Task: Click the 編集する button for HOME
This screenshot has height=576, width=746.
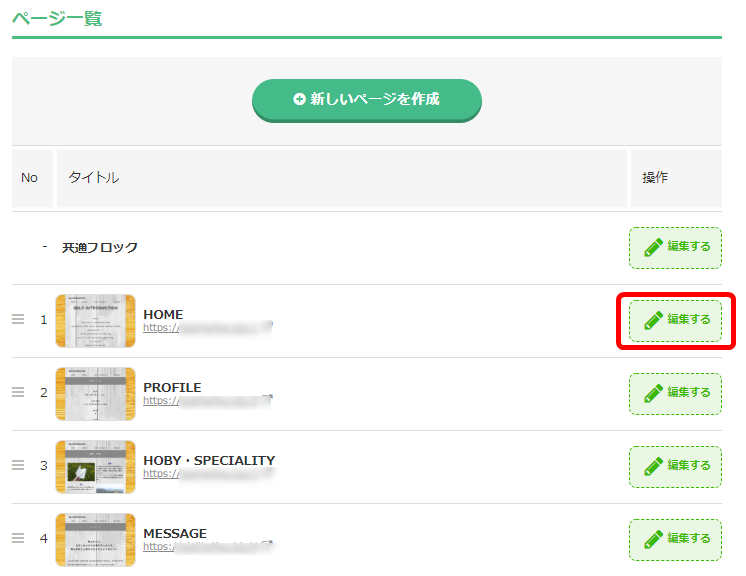Action: point(675,321)
